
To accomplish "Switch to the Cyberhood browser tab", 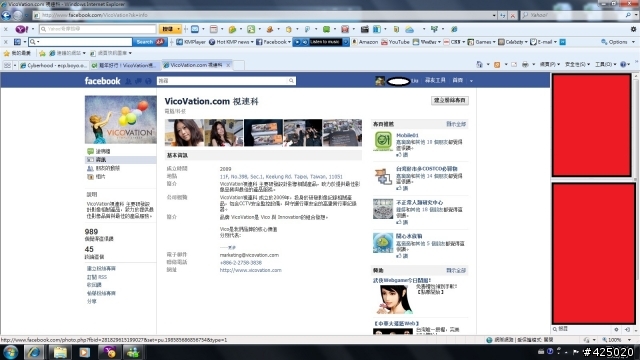I will pos(53,65).
